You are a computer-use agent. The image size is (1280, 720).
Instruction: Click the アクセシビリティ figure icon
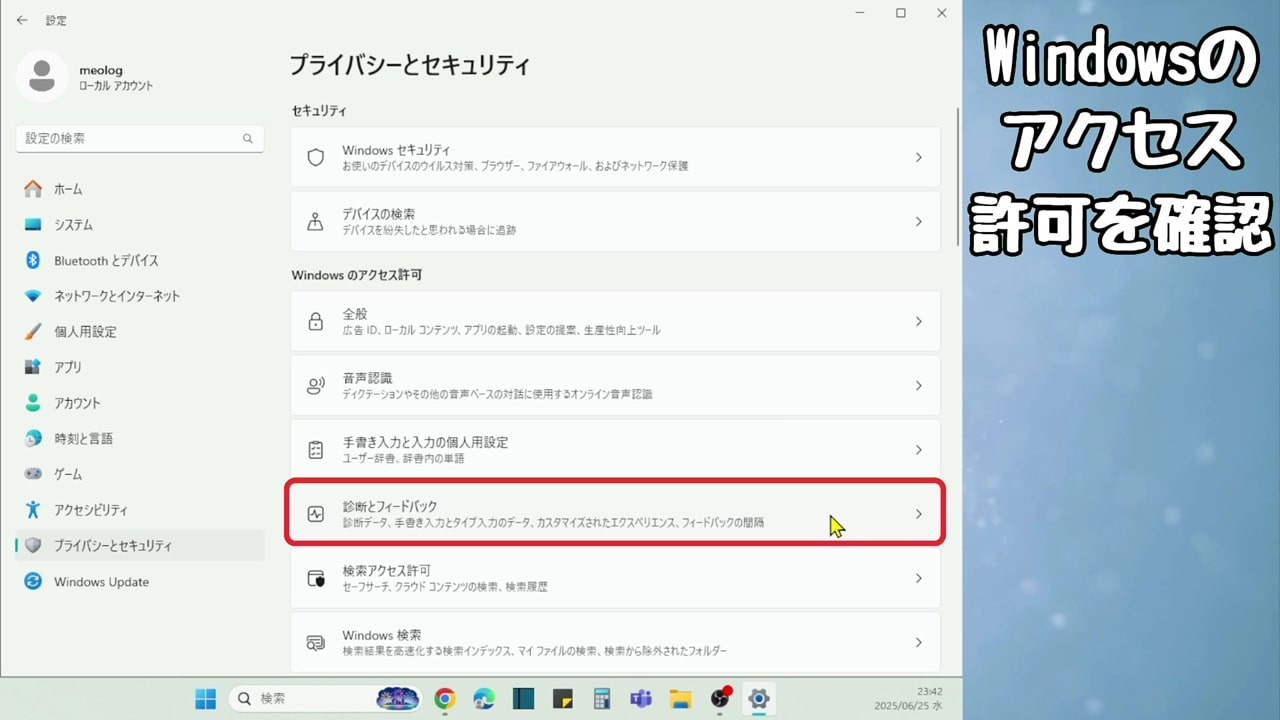click(33, 510)
